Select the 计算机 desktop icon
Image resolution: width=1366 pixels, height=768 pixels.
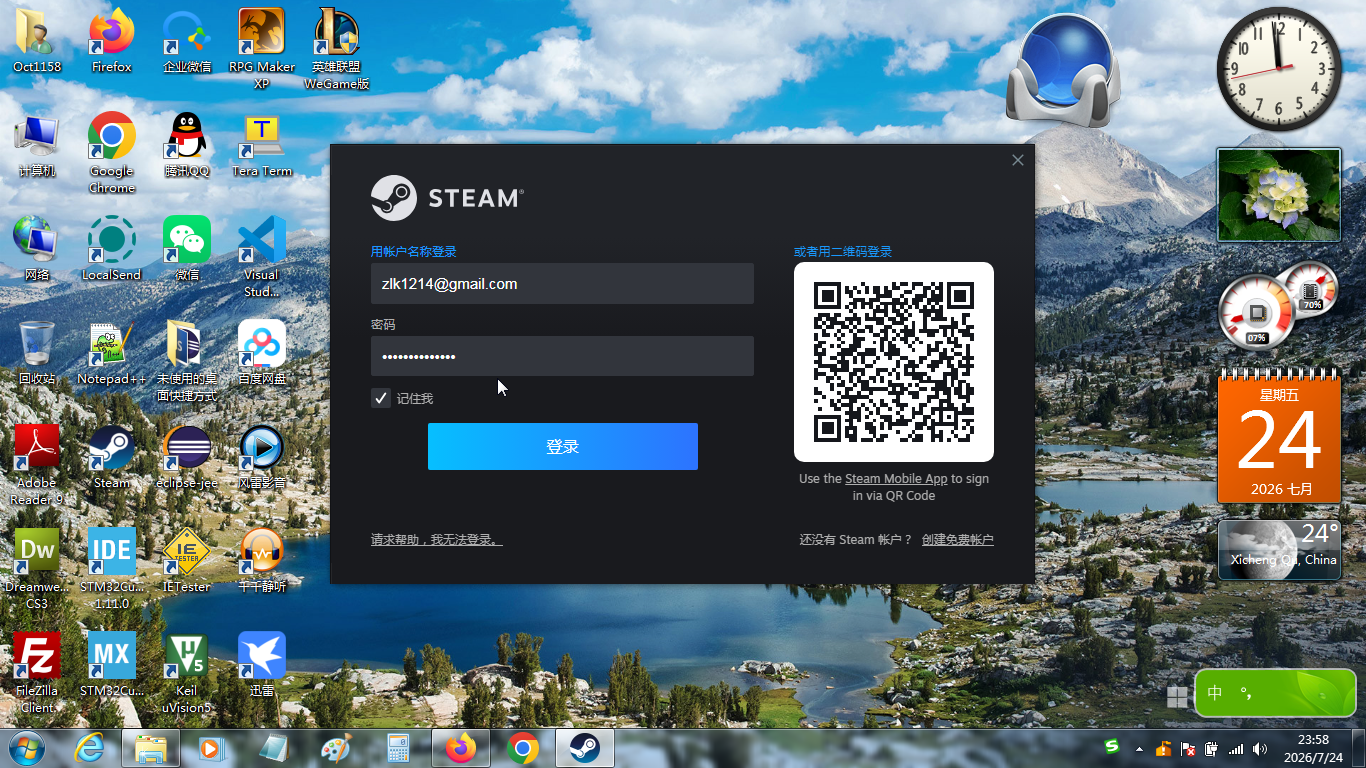pyautogui.click(x=37, y=146)
